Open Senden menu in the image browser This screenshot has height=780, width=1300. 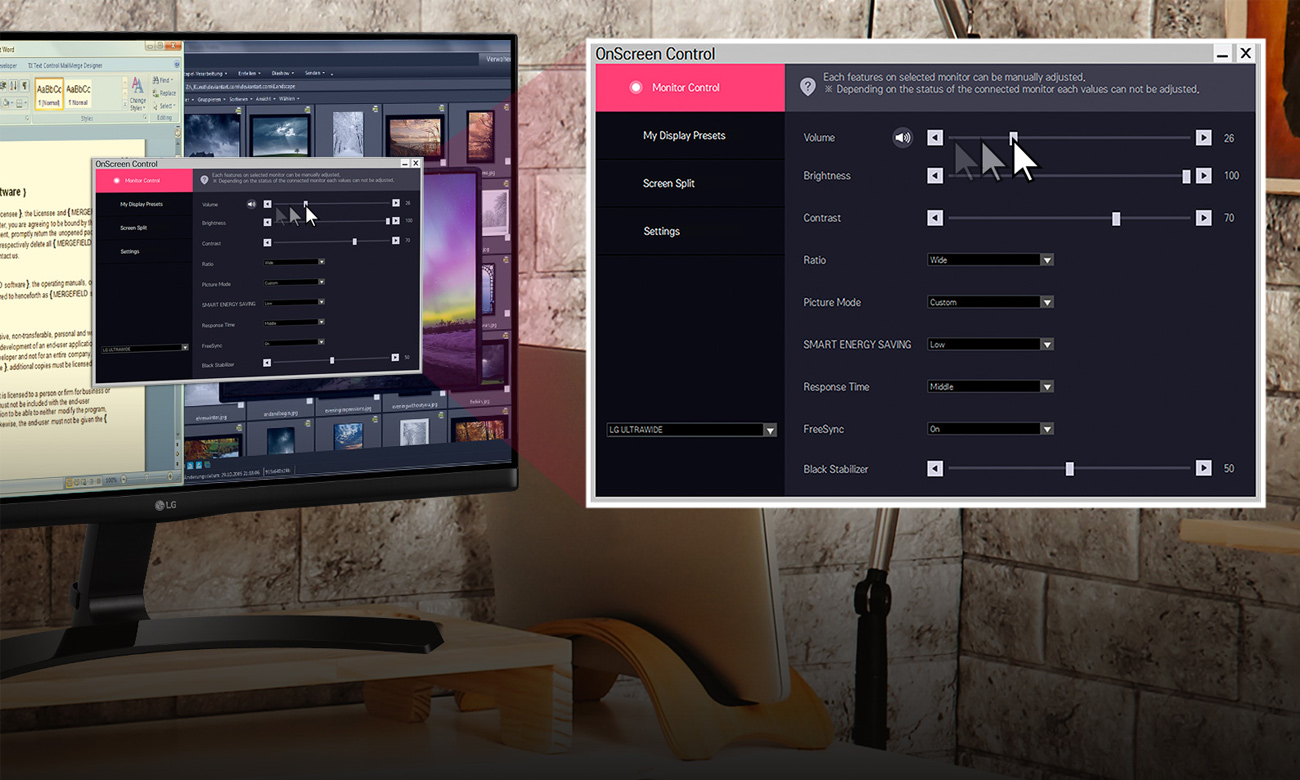pos(315,73)
